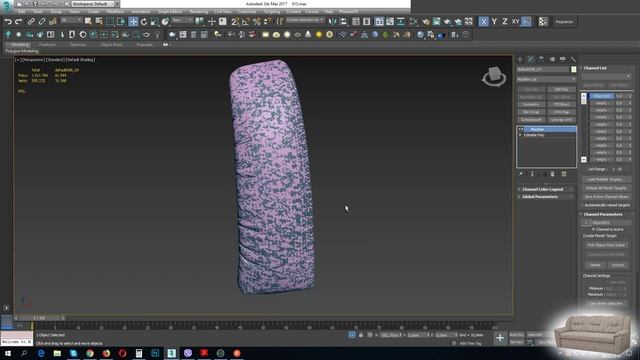The image size is (640, 360).
Task: Click Zero Active Channel Values button
Action: [606, 197]
